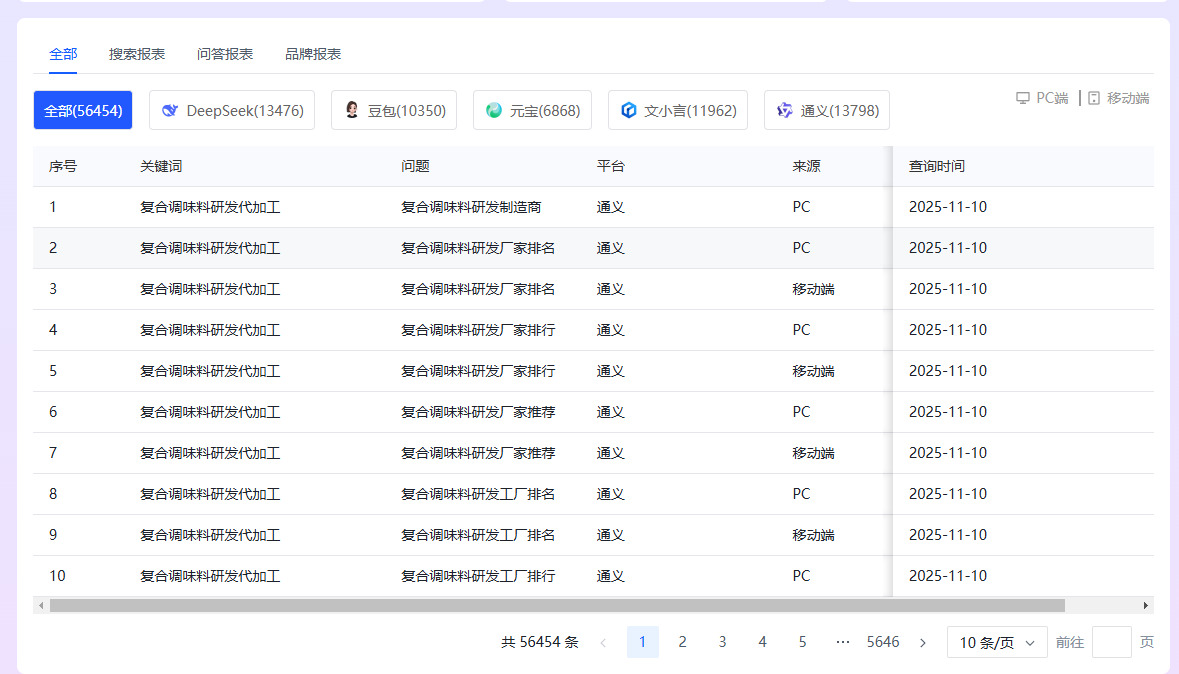Click the 前往 page number input box

pyautogui.click(x=1111, y=642)
